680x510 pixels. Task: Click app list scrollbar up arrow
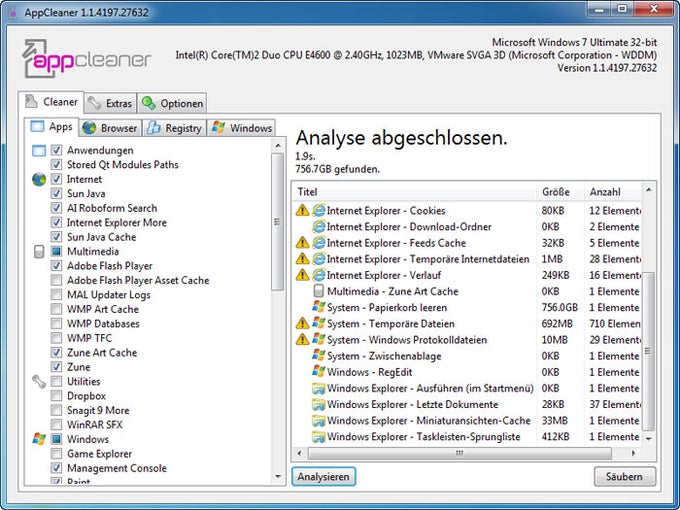(278, 146)
